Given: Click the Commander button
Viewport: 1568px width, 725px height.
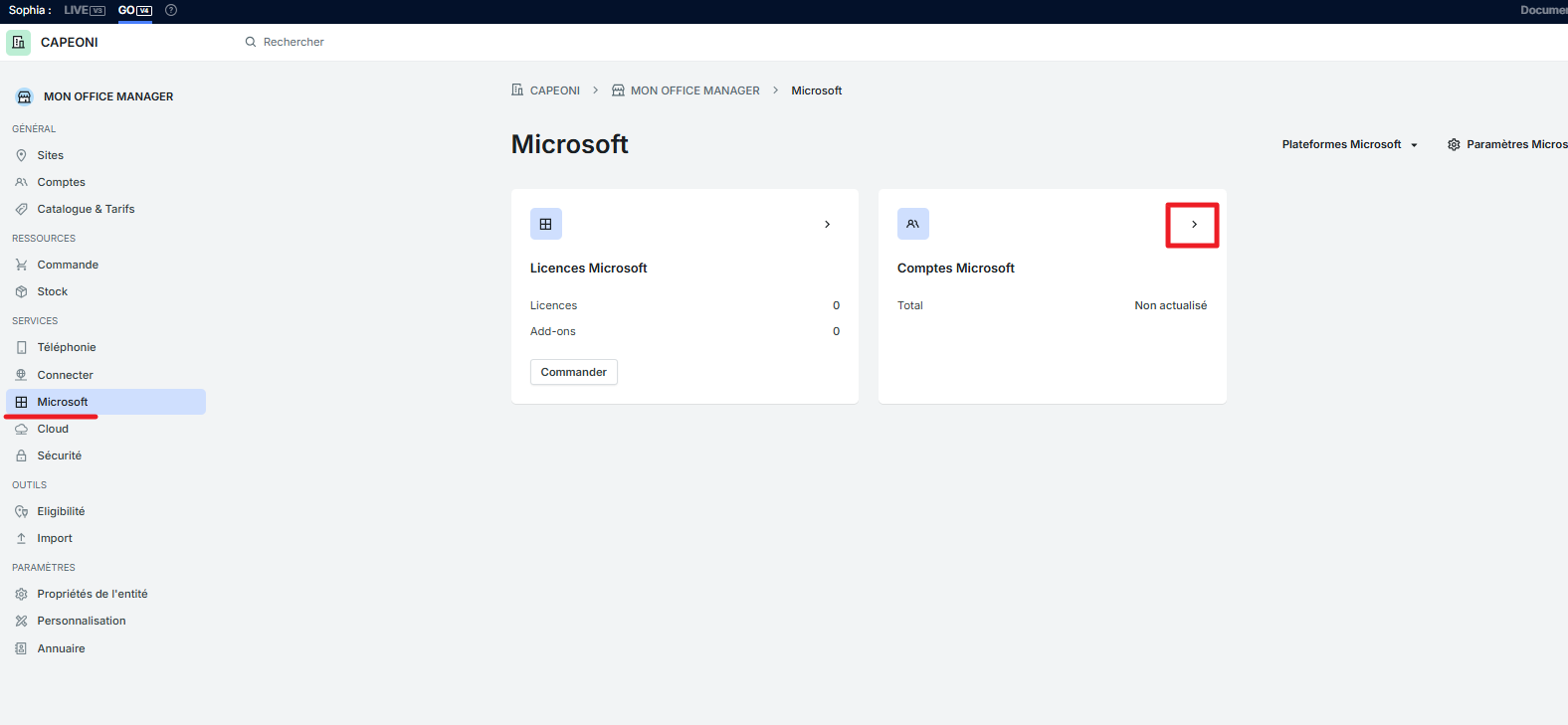Looking at the screenshot, I should coord(574,372).
